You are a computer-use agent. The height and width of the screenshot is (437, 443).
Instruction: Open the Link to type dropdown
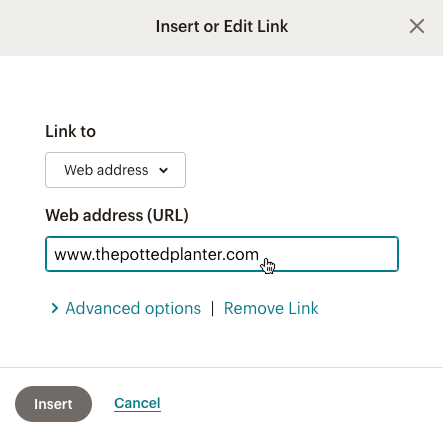[115, 170]
